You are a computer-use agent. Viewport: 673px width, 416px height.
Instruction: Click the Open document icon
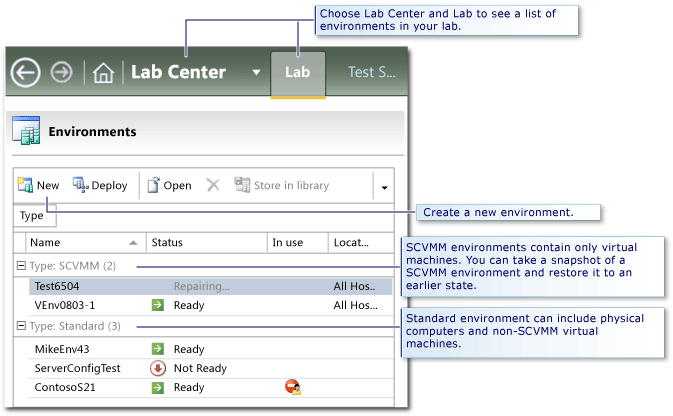coord(153,185)
